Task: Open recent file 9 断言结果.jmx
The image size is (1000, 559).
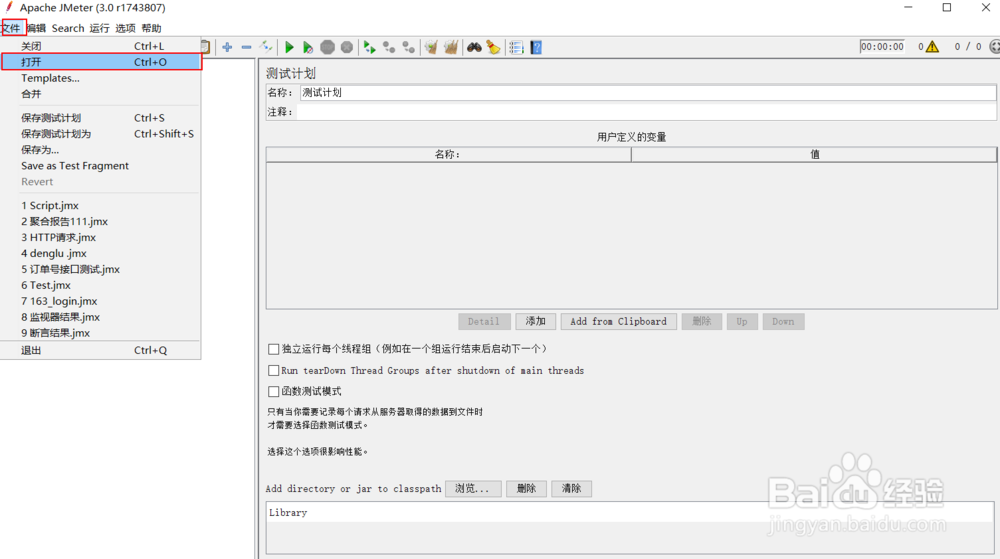Action: pyautogui.click(x=101, y=333)
